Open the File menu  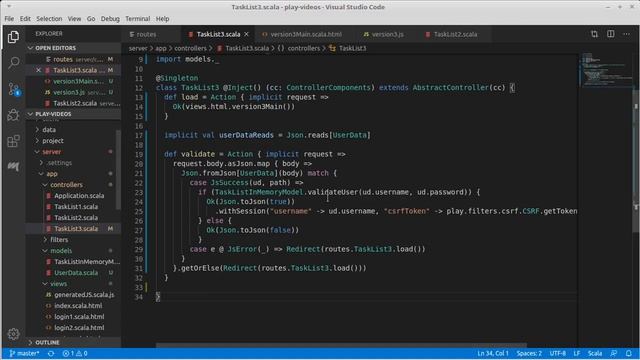click(9, 19)
